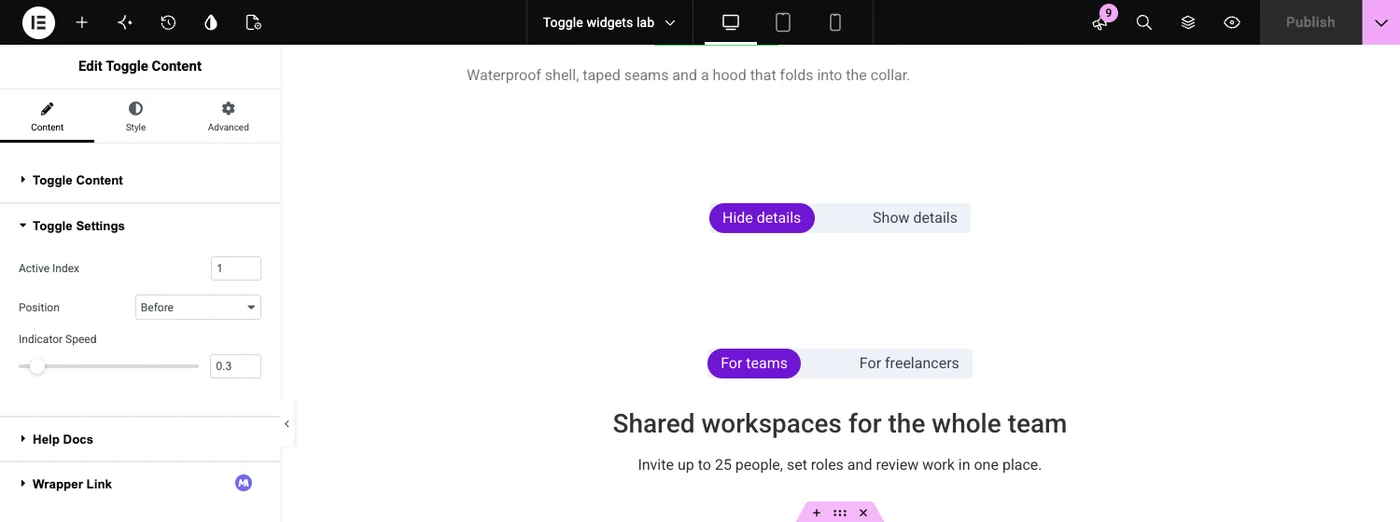Open the Publish options arrow
1400x522 pixels.
click(1381, 22)
